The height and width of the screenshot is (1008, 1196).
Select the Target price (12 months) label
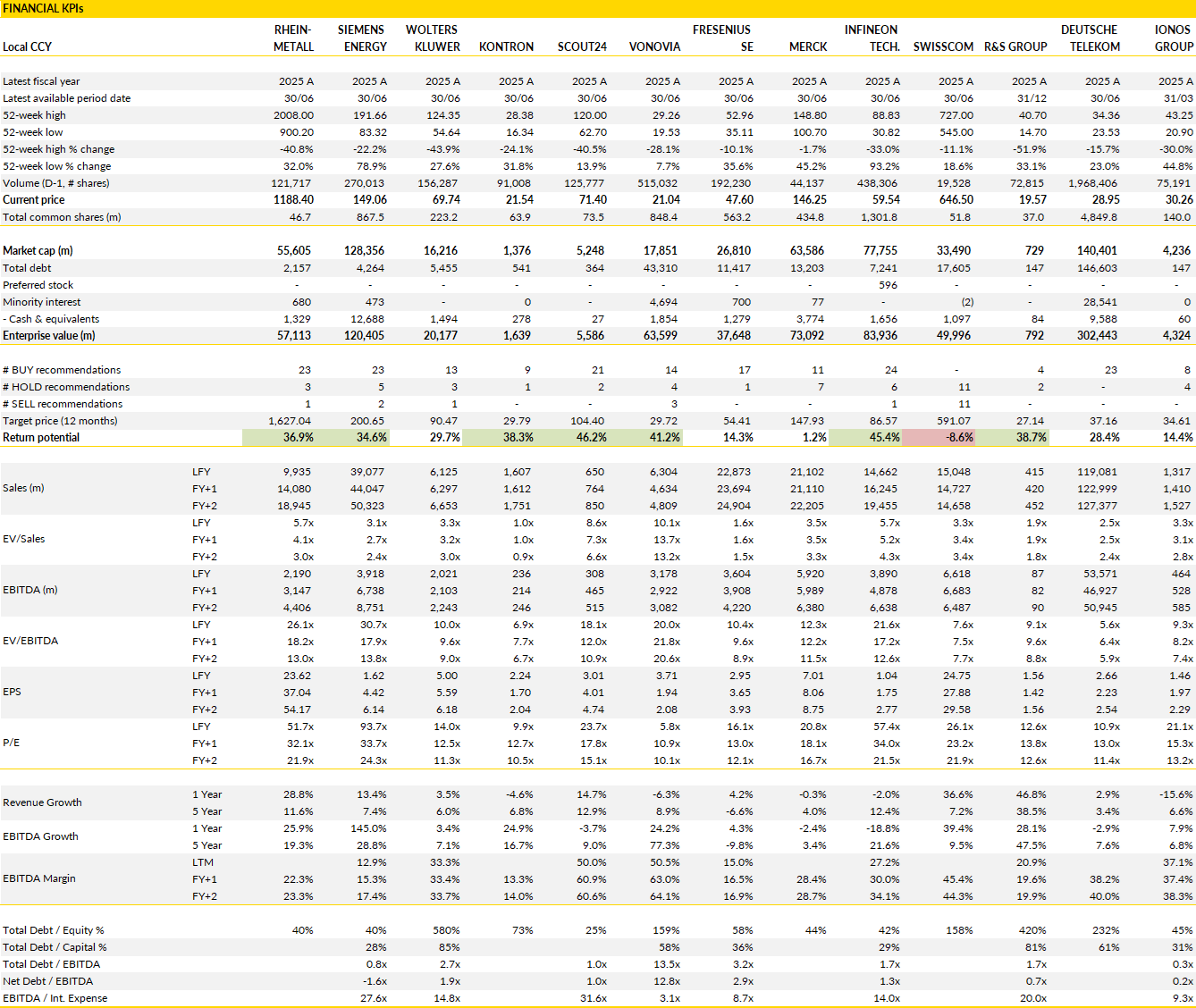(x=60, y=421)
